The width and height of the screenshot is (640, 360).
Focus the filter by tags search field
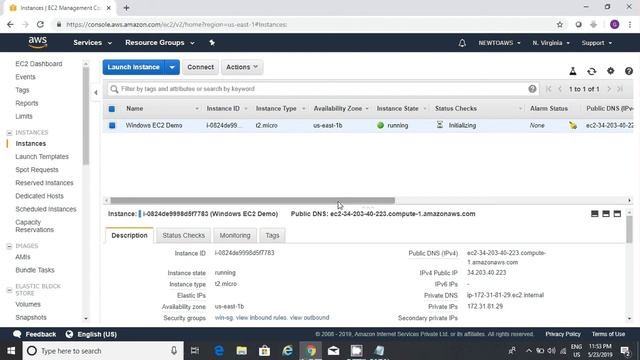[x=322, y=89]
